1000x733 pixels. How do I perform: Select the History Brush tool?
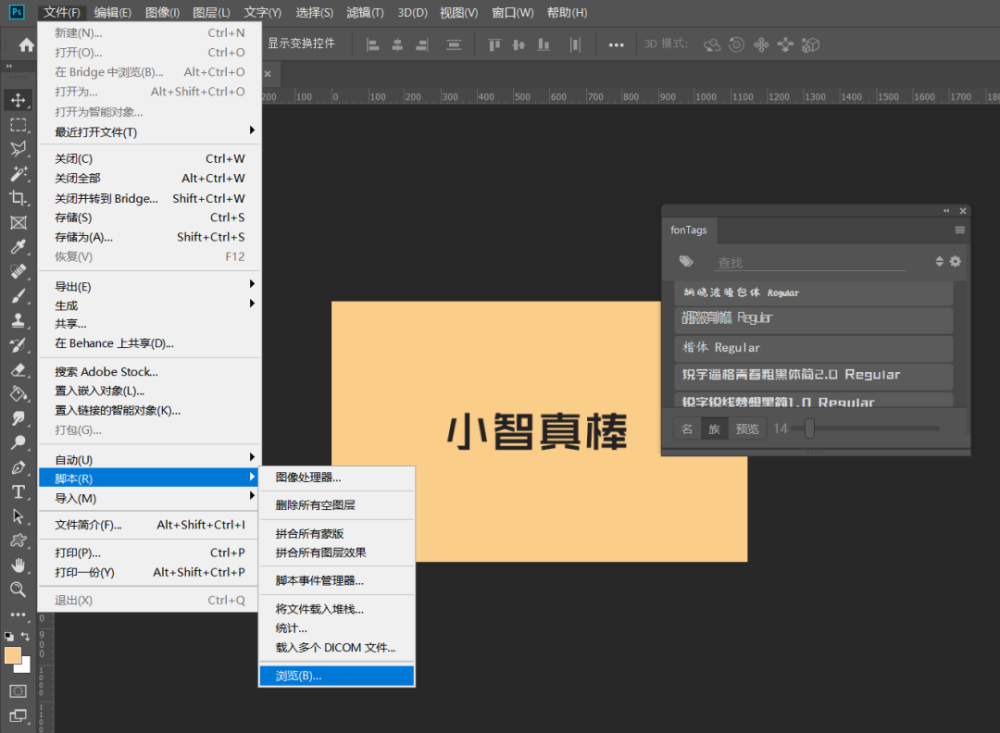[18, 345]
